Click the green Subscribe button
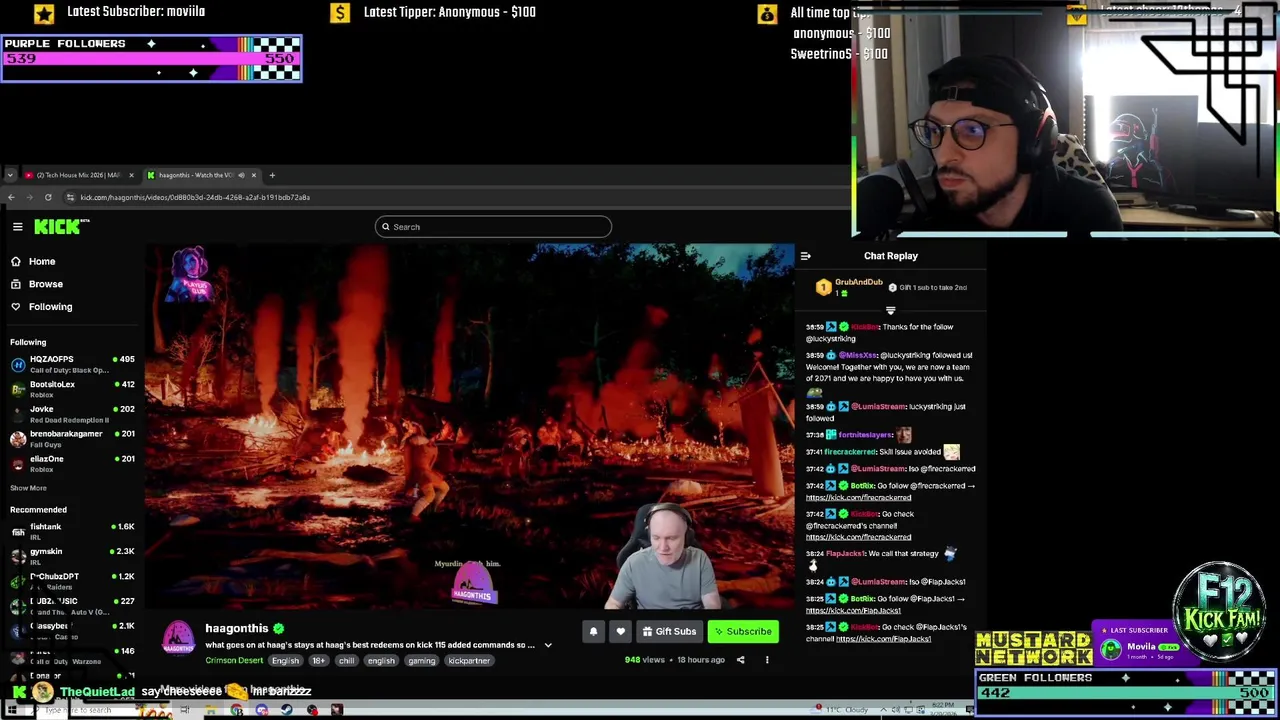The width and height of the screenshot is (1280, 720). [x=743, y=631]
